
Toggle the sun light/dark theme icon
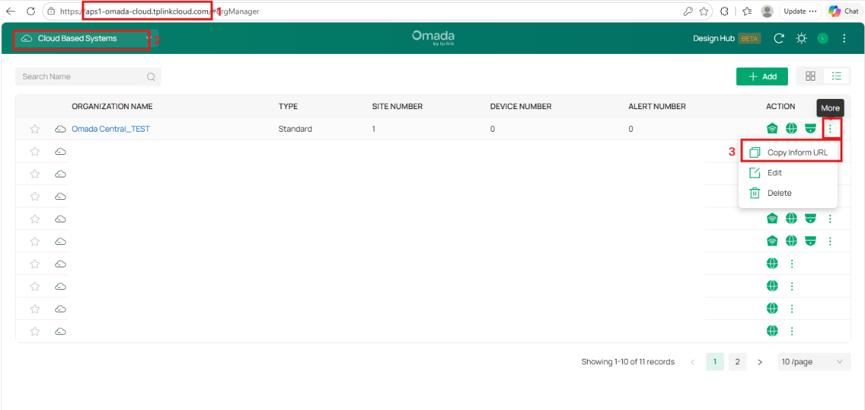click(x=801, y=39)
